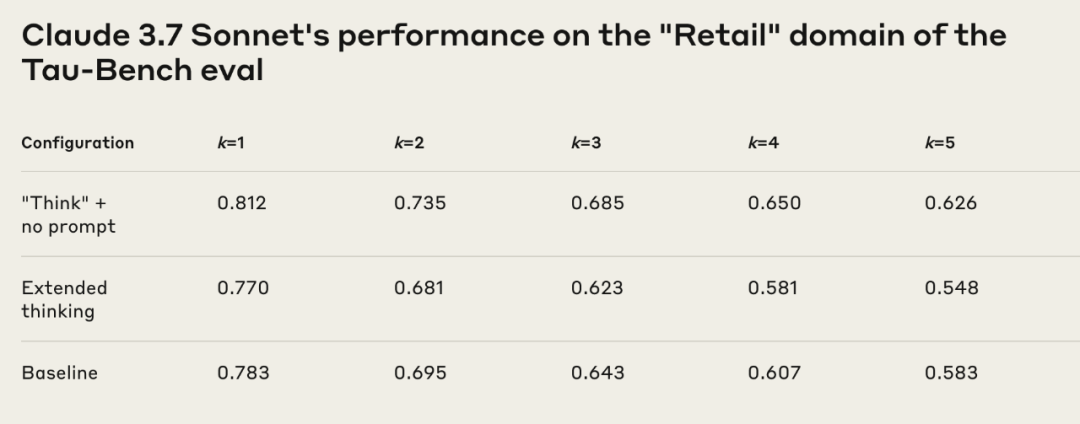Click the k=4 column header
Image resolution: width=1080 pixels, height=424 pixels.
click(x=763, y=143)
